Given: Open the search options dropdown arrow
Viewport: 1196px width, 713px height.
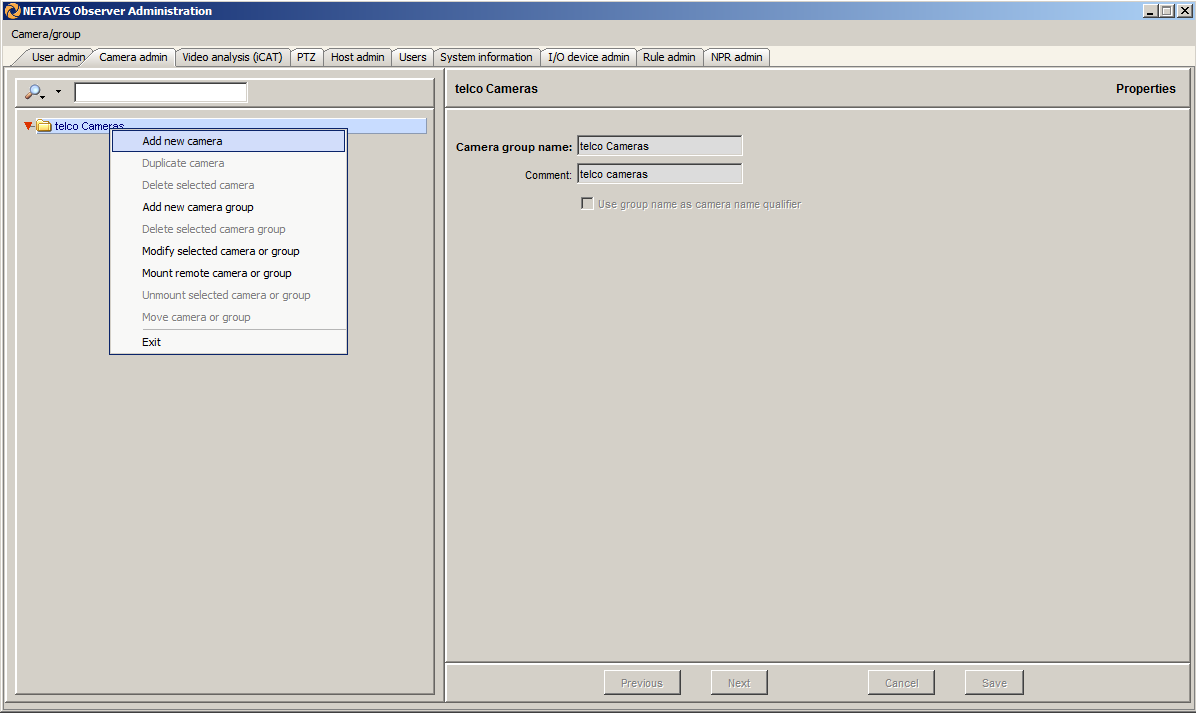Looking at the screenshot, I should pyautogui.click(x=58, y=92).
